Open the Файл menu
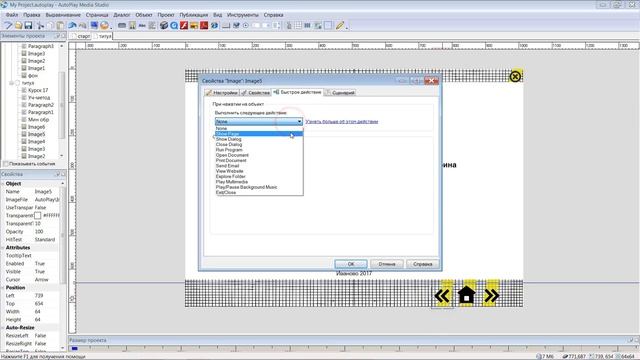 [11, 15]
